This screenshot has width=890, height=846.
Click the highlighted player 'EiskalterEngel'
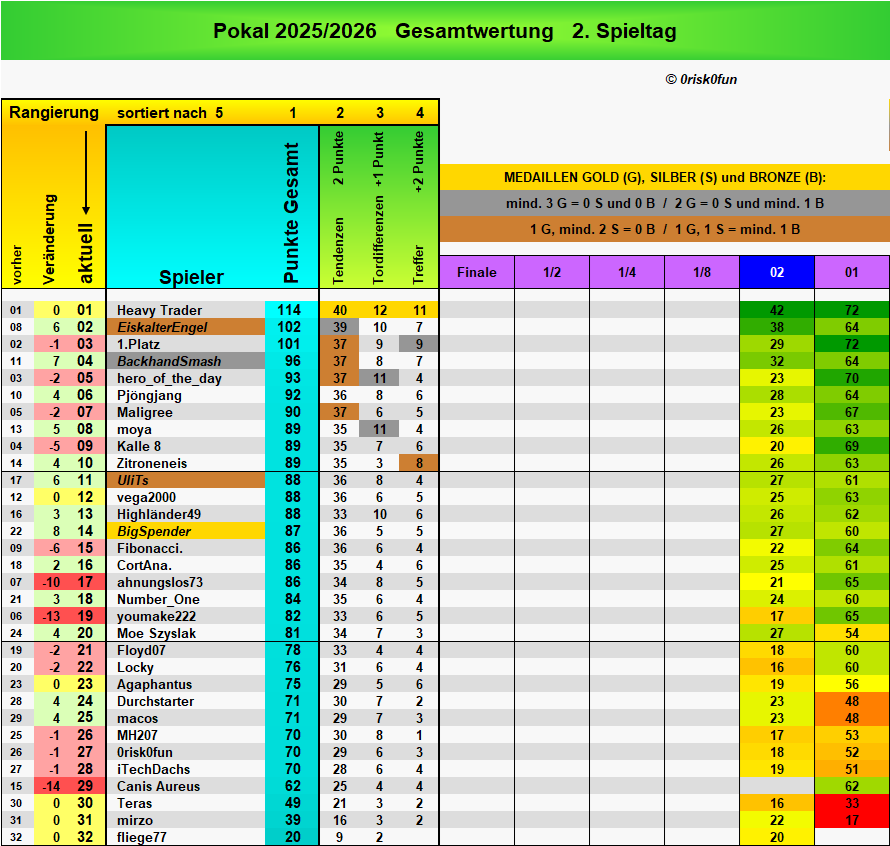(162, 327)
